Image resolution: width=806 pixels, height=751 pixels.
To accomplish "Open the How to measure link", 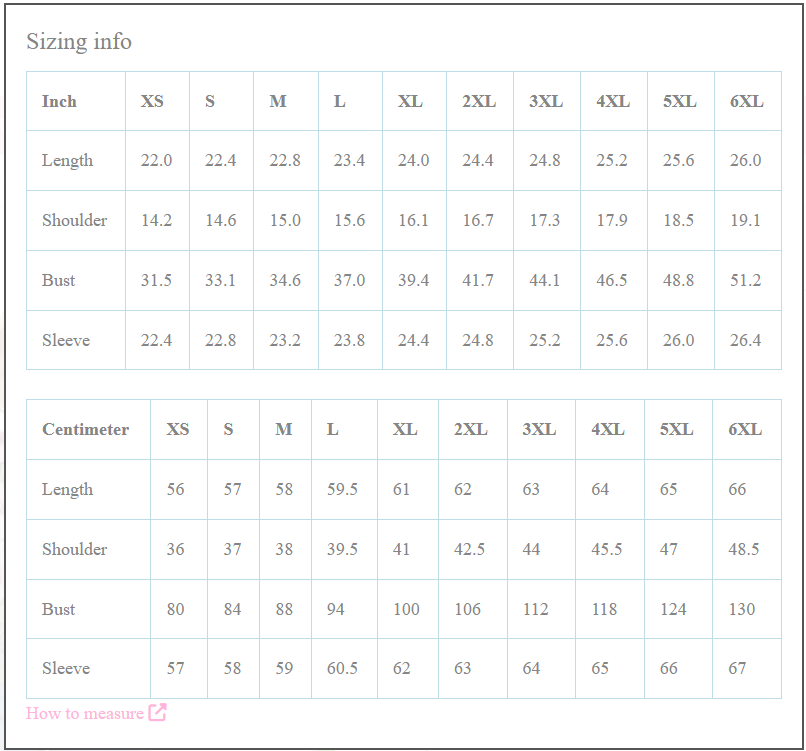I will [x=85, y=713].
